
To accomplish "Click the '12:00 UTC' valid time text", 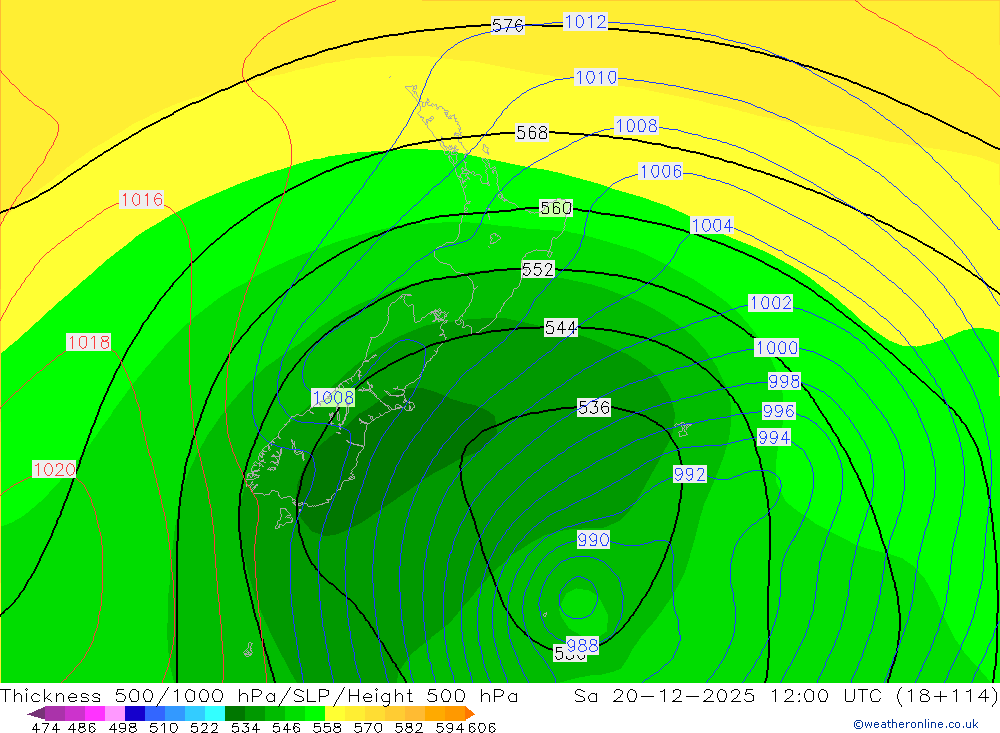I will (x=829, y=695).
